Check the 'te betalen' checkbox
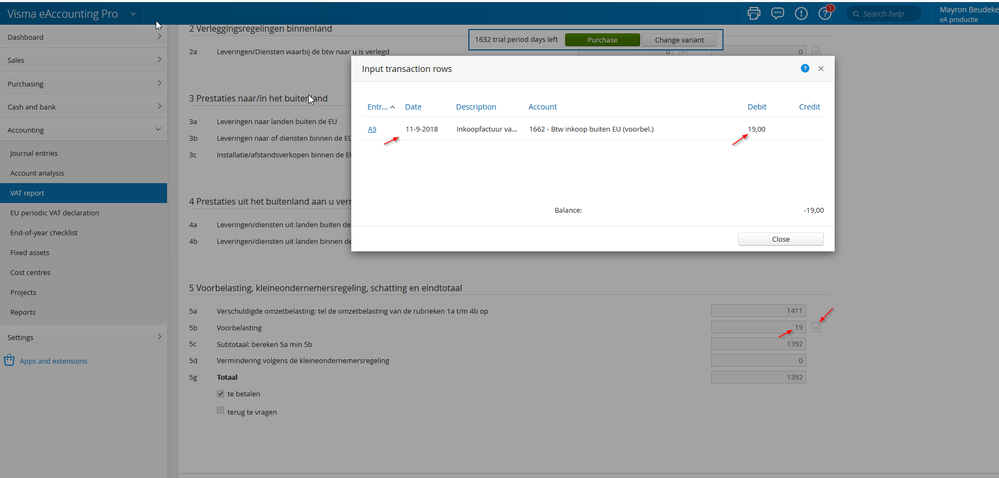Screen dimensions: 999x478 click(220, 394)
